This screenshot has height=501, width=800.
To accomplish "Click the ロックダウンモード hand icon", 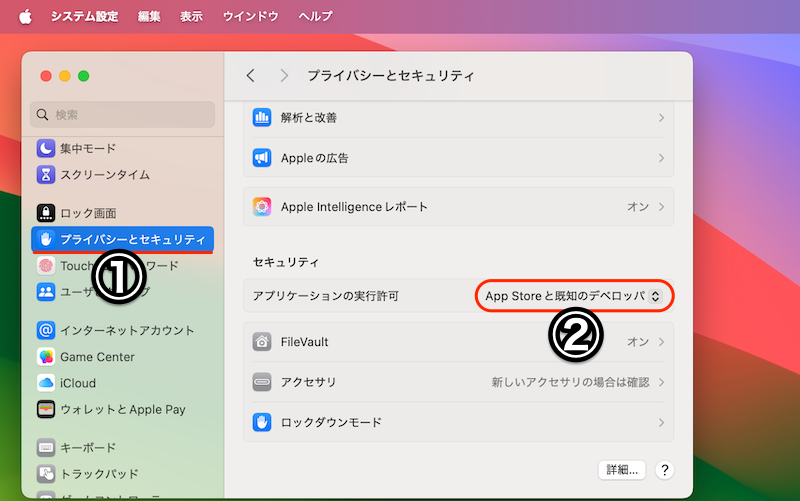I will click(262, 422).
